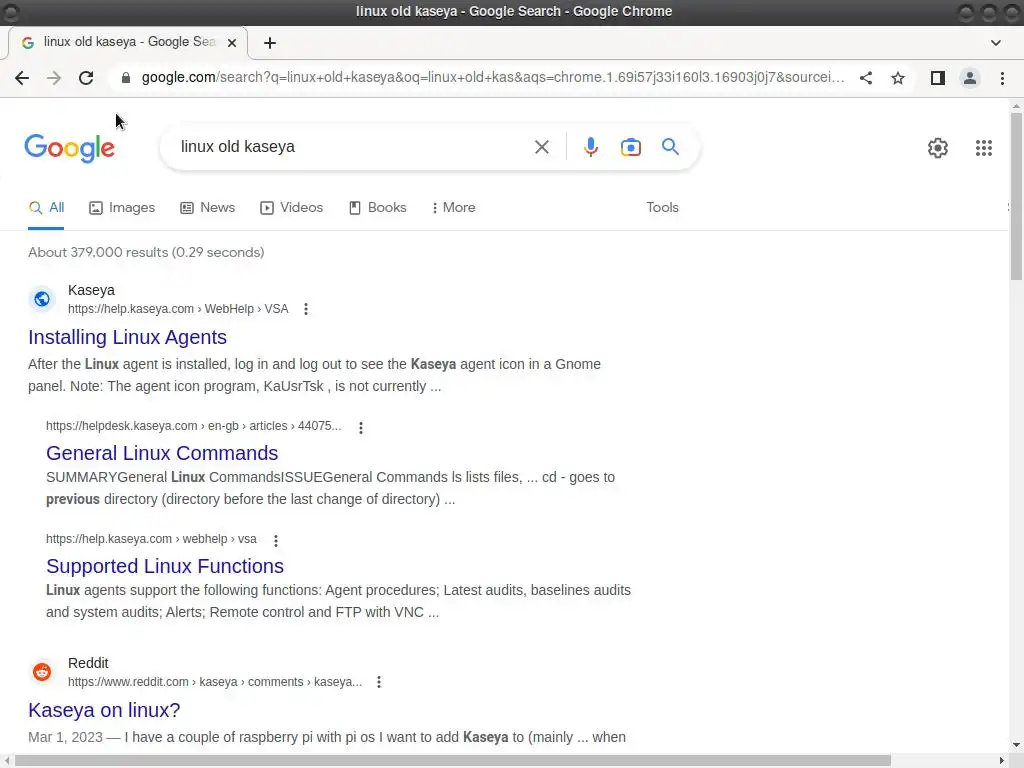Open the 'Supported Linux Functions' result

[165, 566]
